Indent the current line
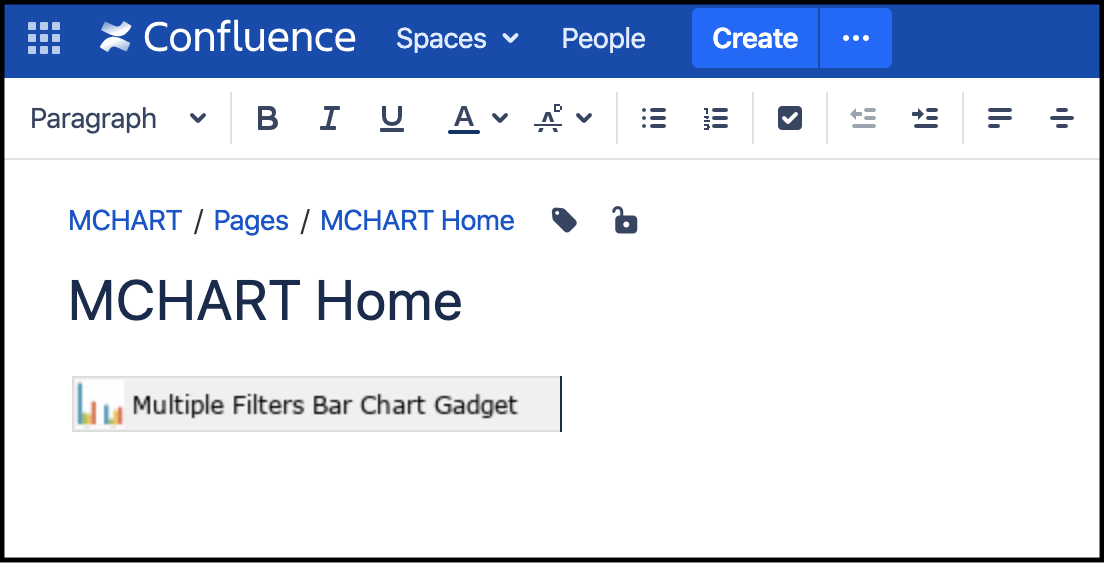This screenshot has width=1104, height=564. coord(925,119)
